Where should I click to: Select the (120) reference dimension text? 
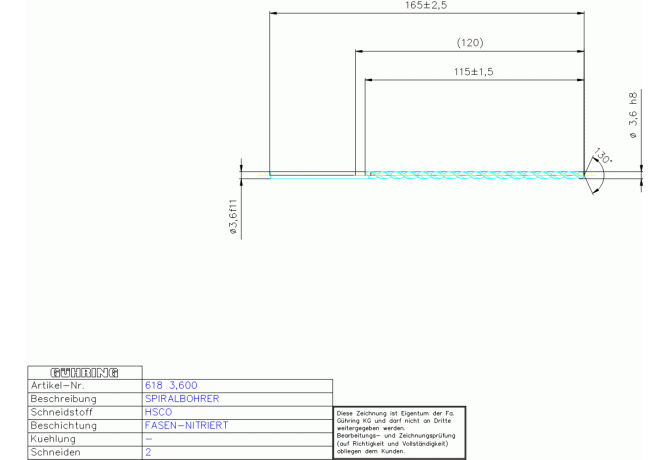pyautogui.click(x=469, y=43)
